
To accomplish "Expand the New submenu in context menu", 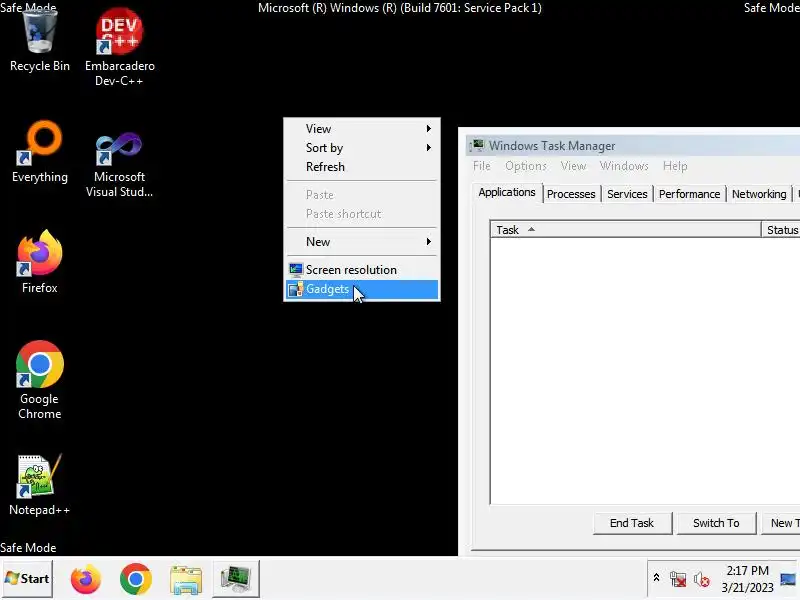I will tap(362, 242).
